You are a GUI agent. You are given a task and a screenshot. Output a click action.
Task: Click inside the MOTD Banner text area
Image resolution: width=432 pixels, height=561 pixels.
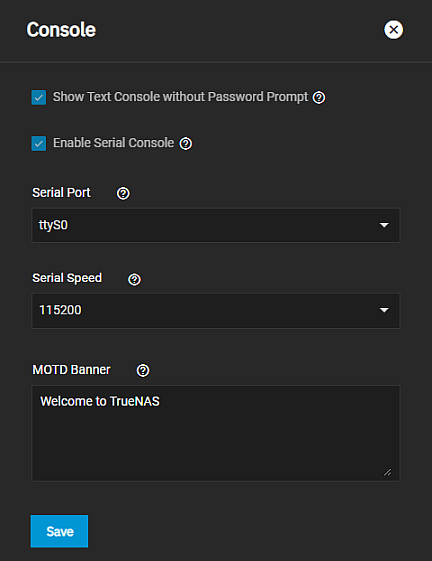pyautogui.click(x=216, y=433)
